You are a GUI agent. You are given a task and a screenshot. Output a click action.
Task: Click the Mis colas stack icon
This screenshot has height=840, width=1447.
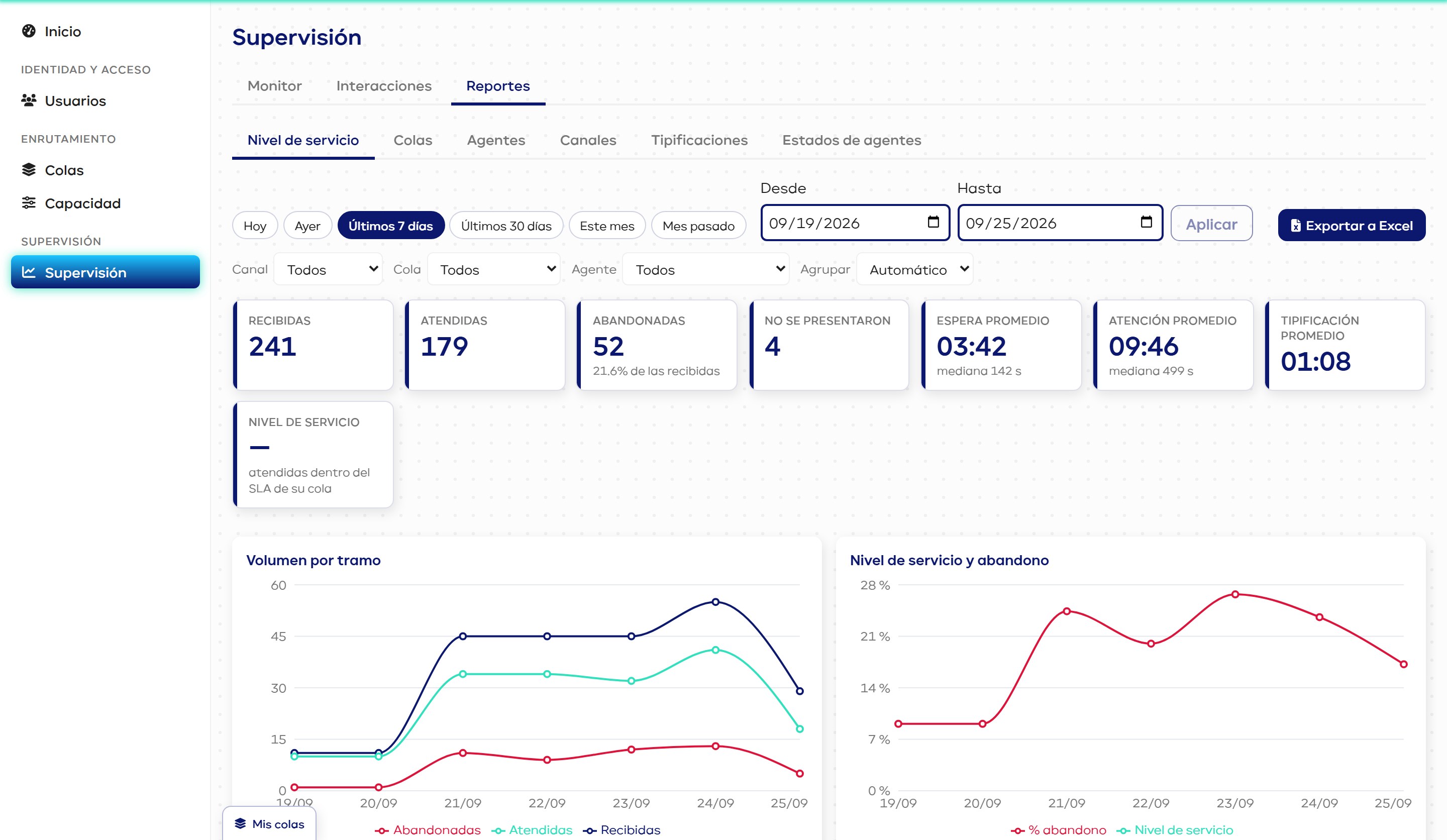240,824
